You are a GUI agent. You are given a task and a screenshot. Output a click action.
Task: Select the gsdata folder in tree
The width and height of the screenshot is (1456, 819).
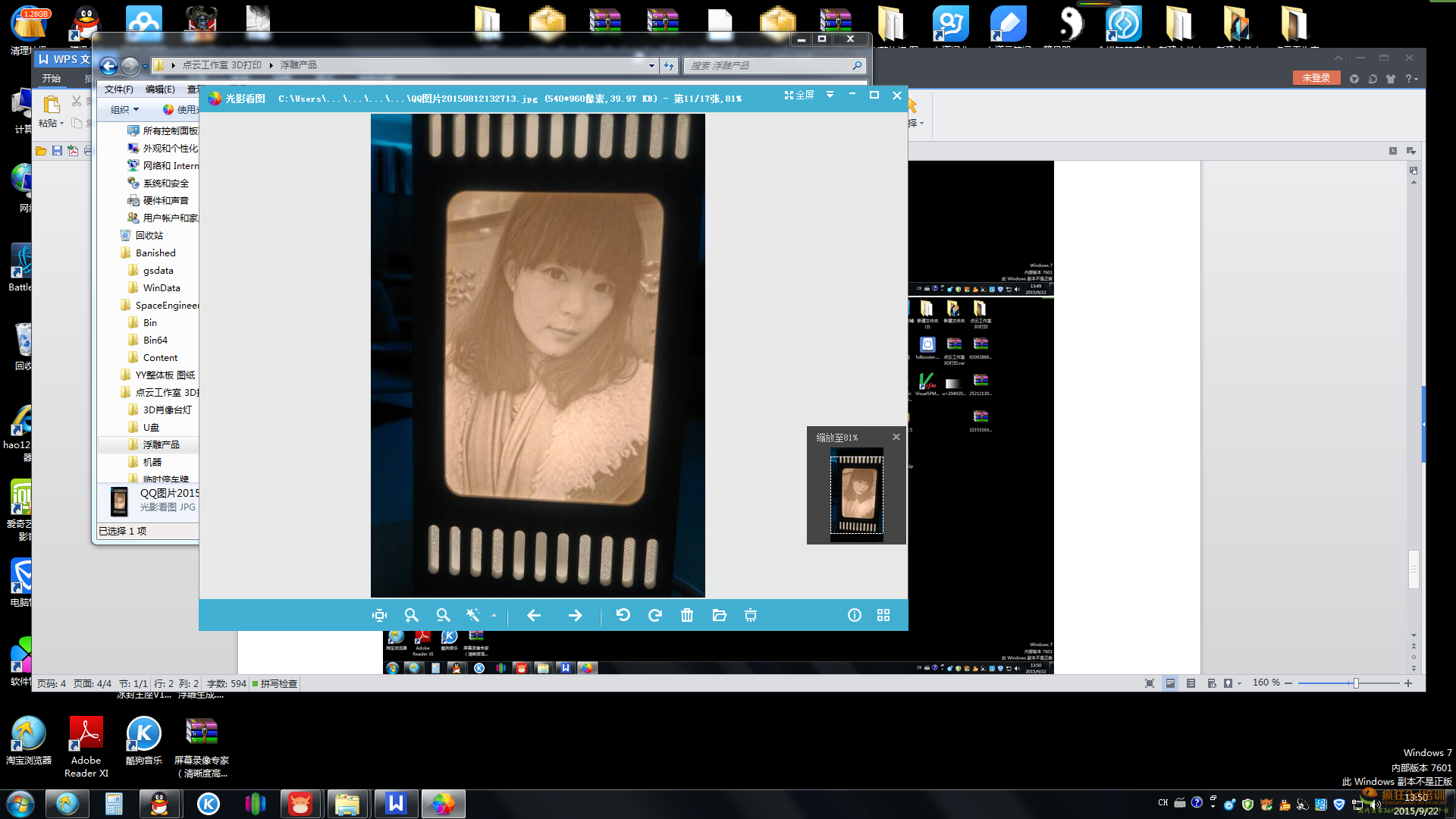158,271
